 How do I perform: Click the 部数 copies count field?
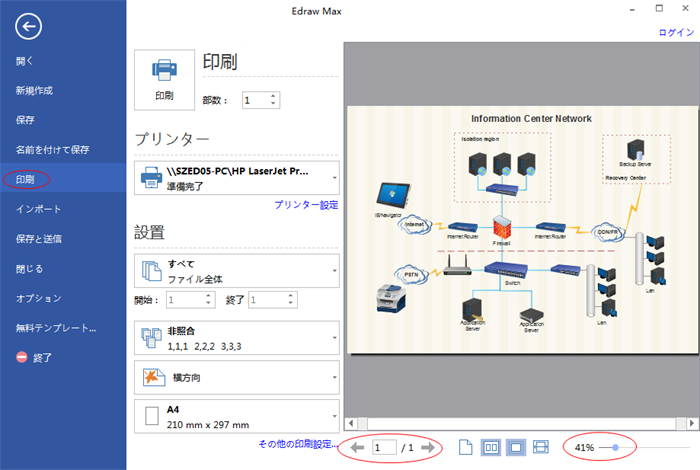point(254,100)
